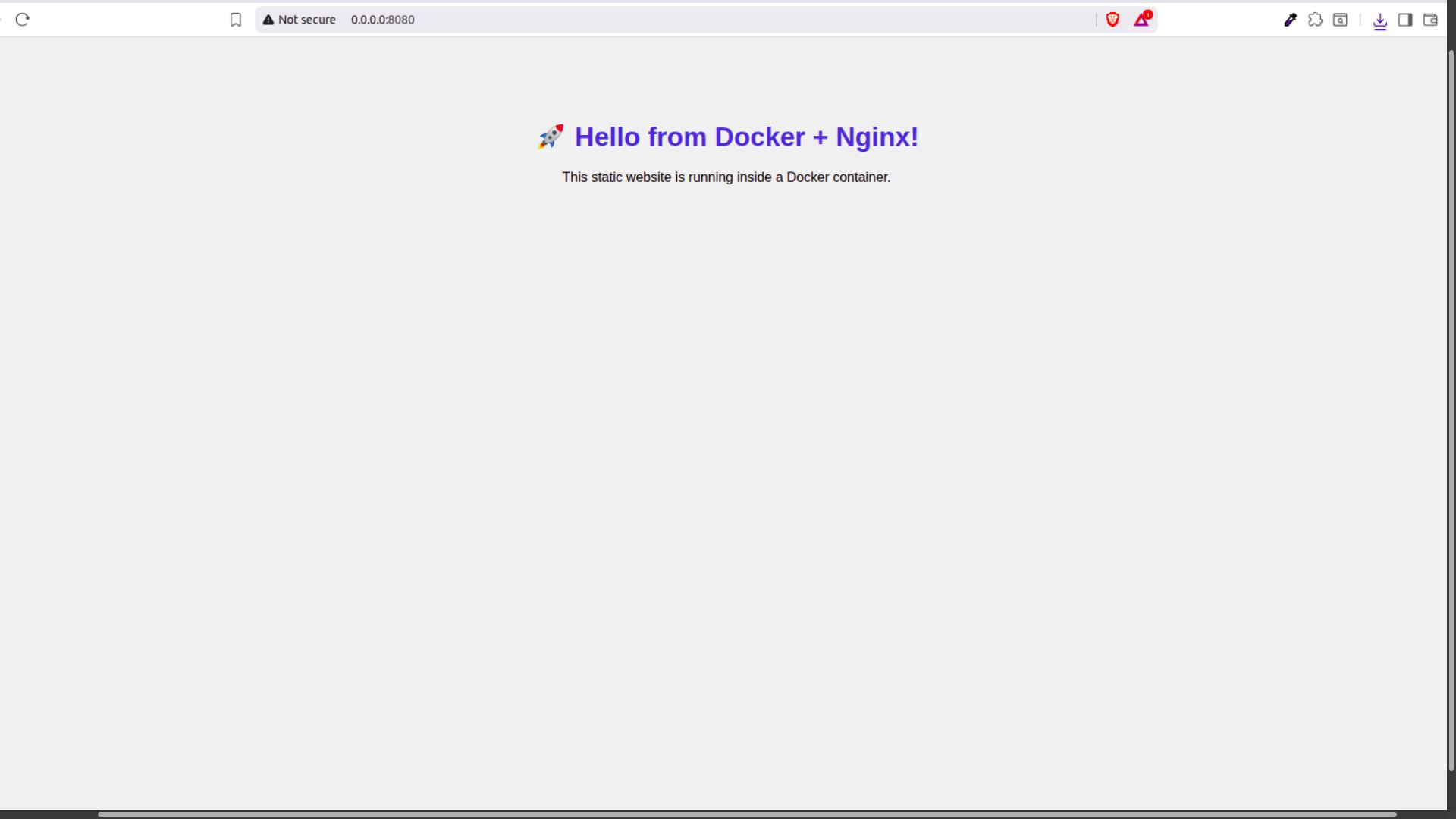
Task: Click the static website description paragraph
Action: point(726,177)
